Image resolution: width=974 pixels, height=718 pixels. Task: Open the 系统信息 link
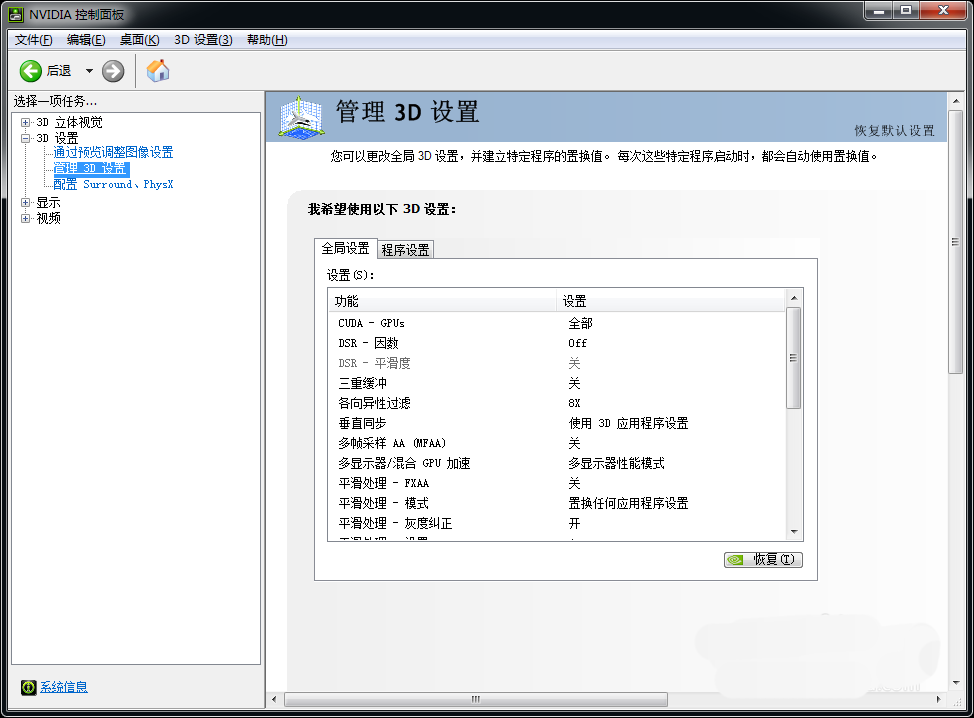click(x=64, y=687)
